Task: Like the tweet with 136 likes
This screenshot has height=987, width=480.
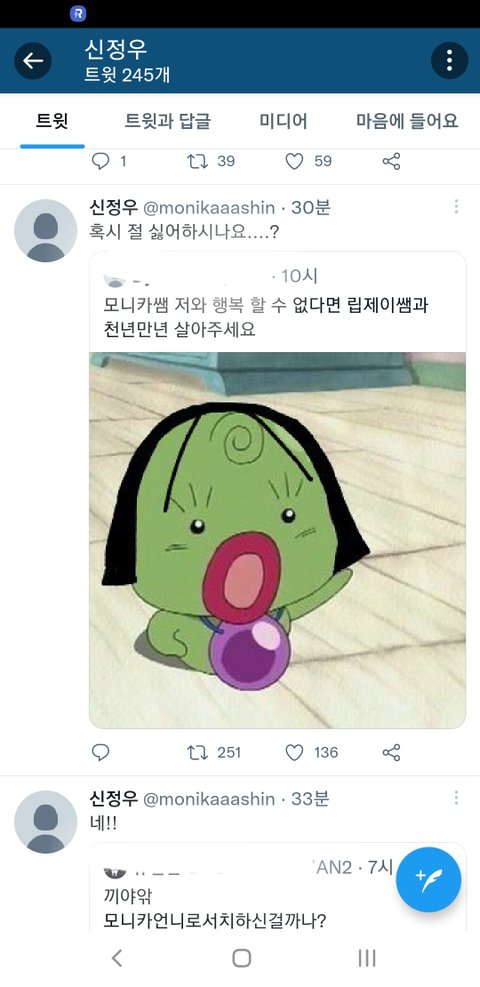Action: [294, 752]
